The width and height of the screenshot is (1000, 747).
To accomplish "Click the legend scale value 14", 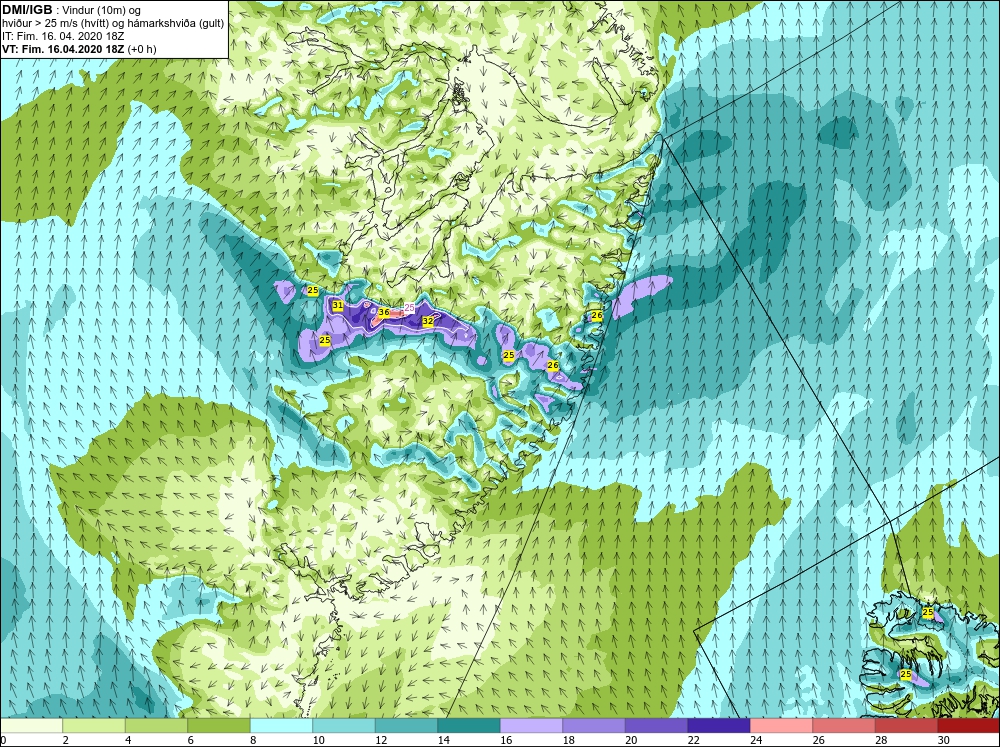I will click(443, 740).
